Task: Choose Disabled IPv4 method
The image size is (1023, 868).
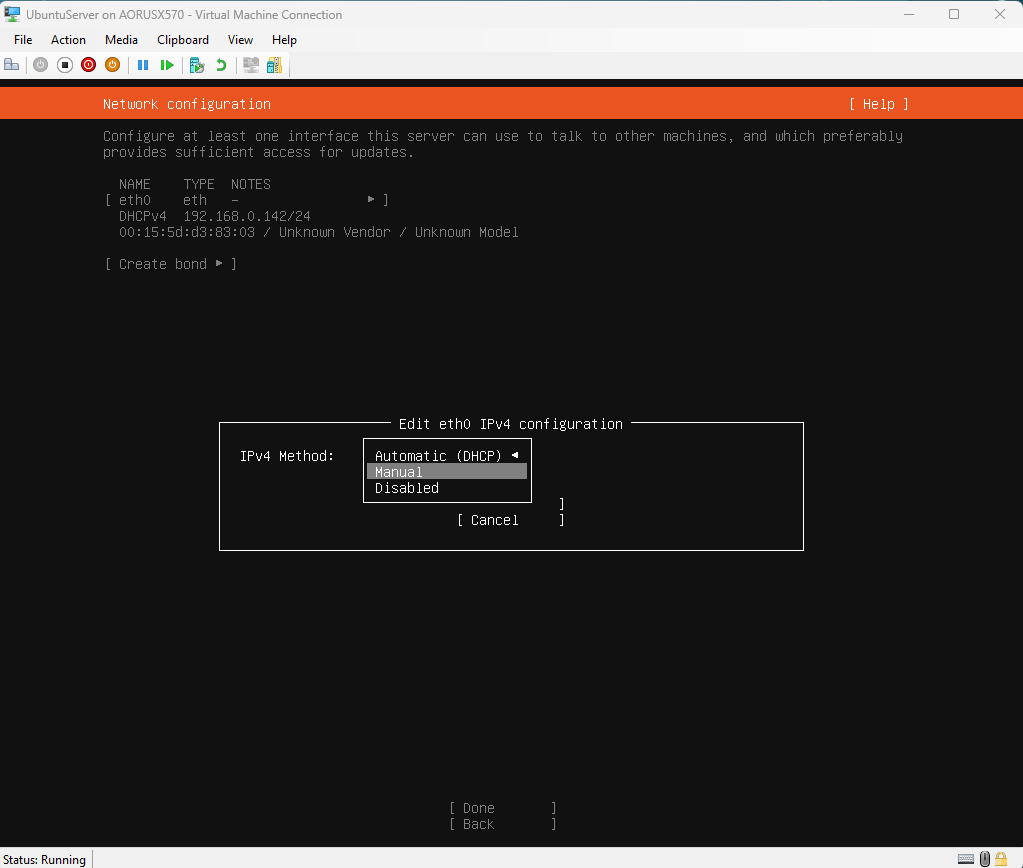Action: [x=447, y=488]
